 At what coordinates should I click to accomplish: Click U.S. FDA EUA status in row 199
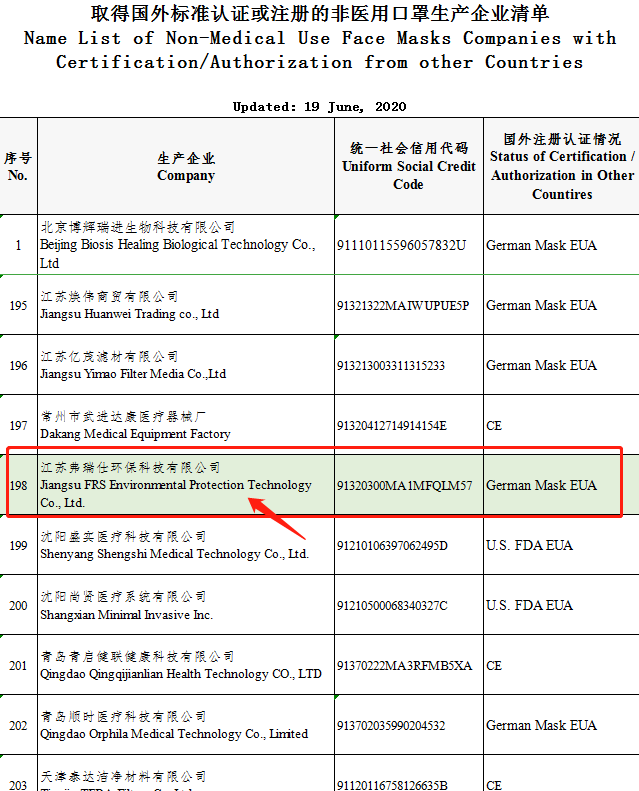point(530,546)
